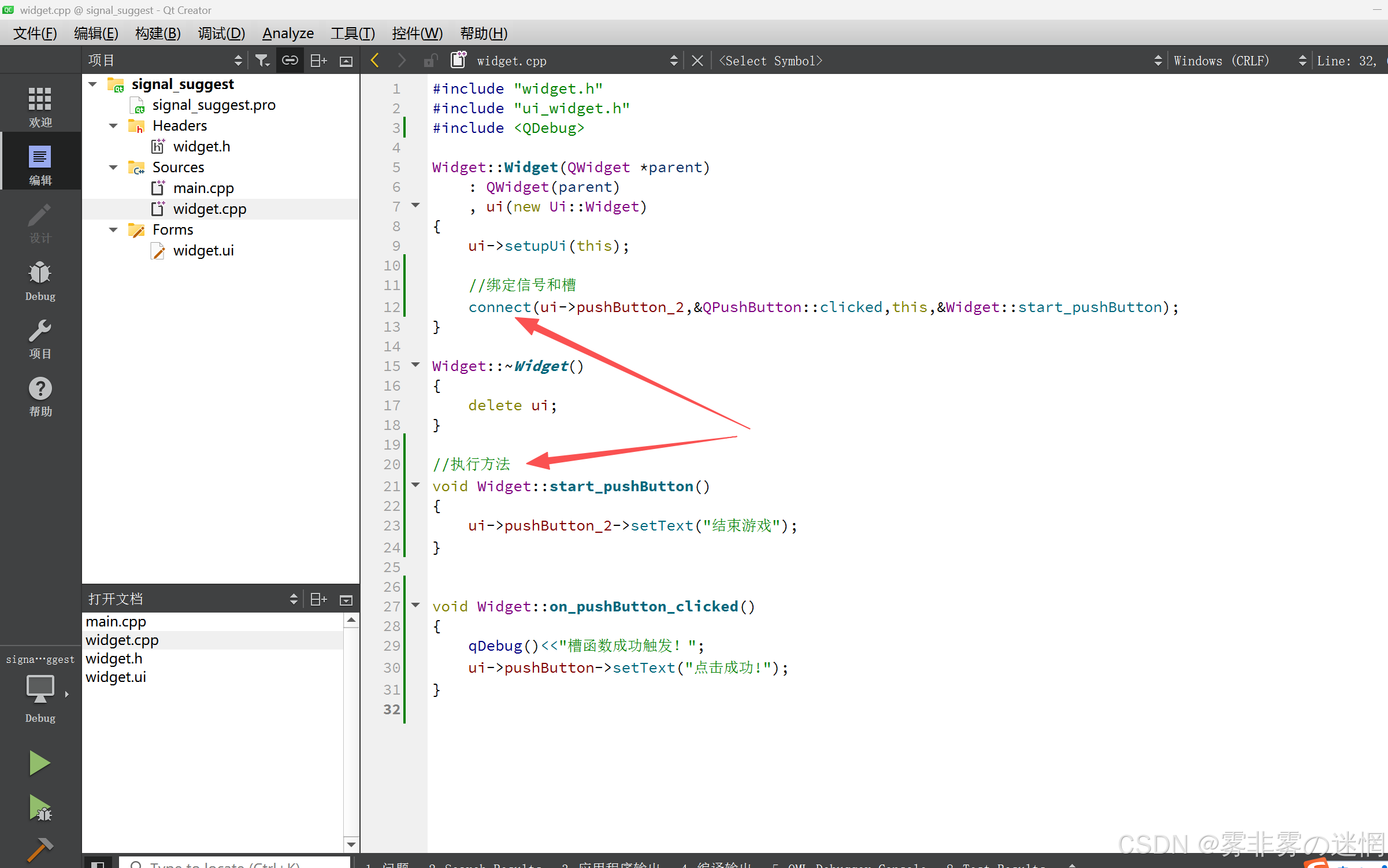Toggle synchronize with editor link icon
Screen dimensions: 1388x868
pyautogui.click(x=290, y=61)
